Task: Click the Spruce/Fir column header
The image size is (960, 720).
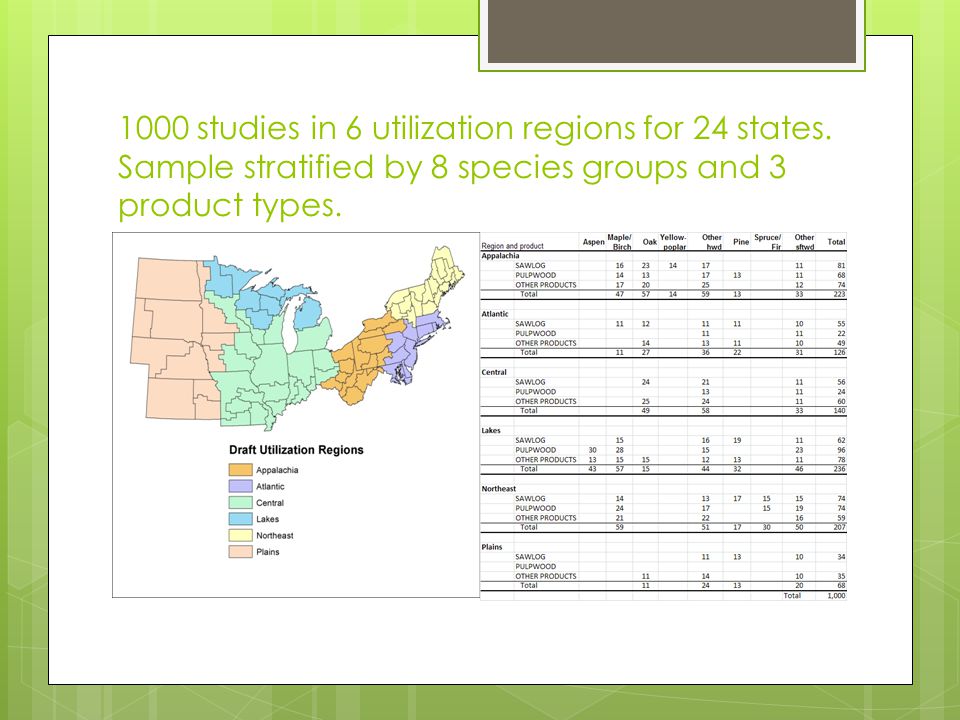Action: (x=767, y=242)
